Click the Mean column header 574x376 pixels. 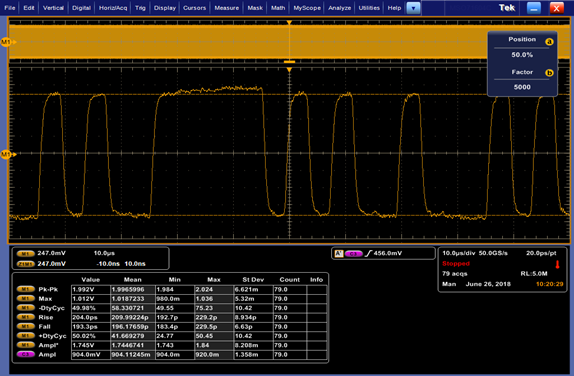tap(133, 280)
